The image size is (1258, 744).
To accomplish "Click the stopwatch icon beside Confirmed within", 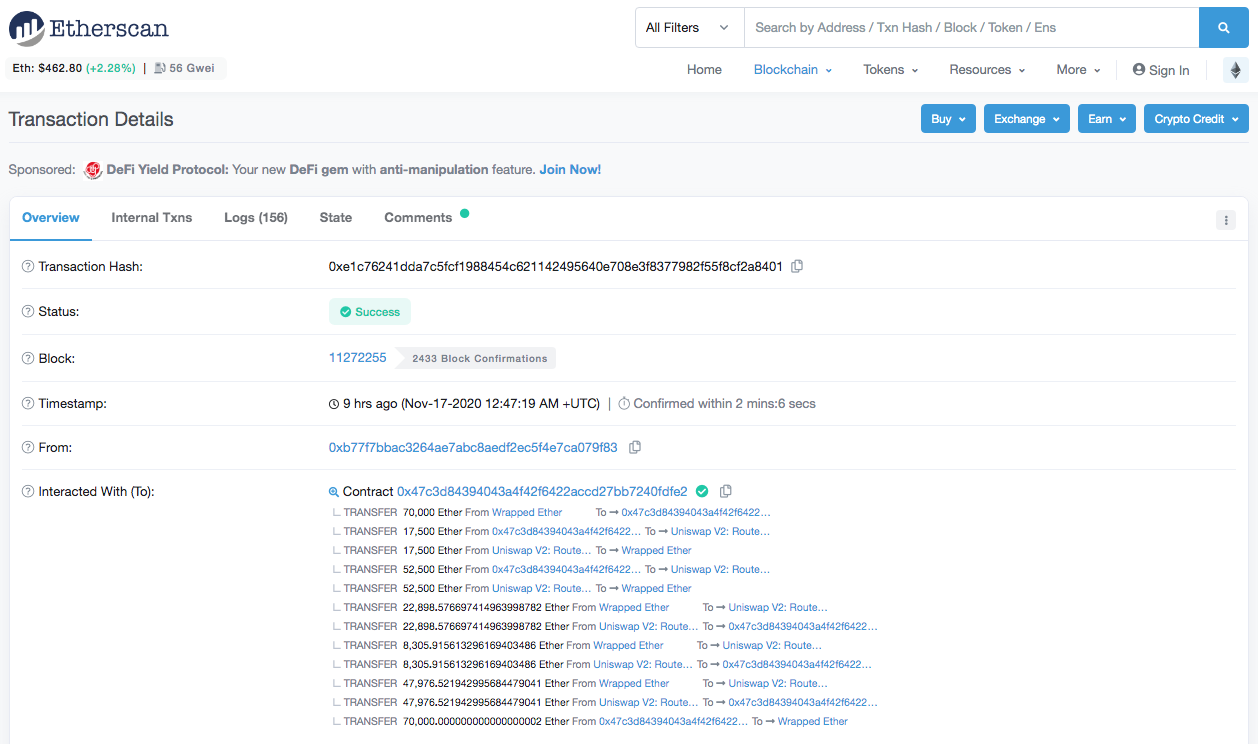I will point(624,404).
